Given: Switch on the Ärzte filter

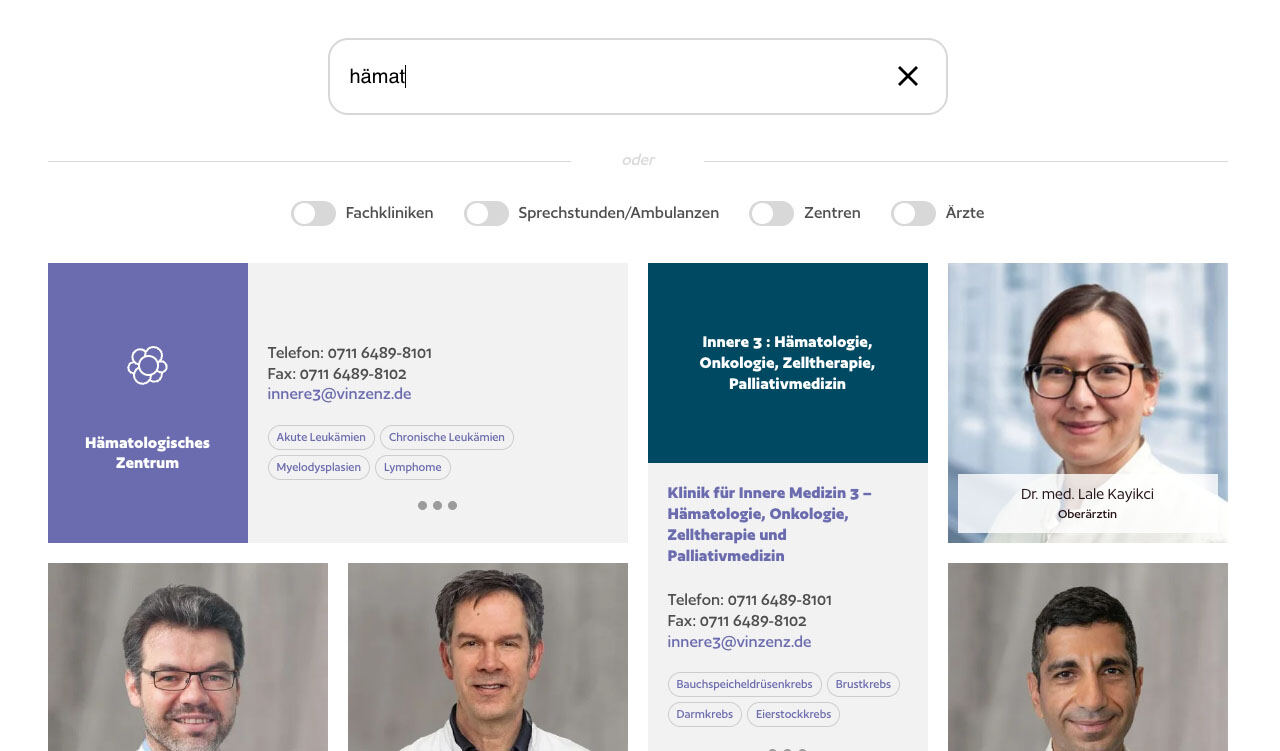Looking at the screenshot, I should pyautogui.click(x=913, y=213).
